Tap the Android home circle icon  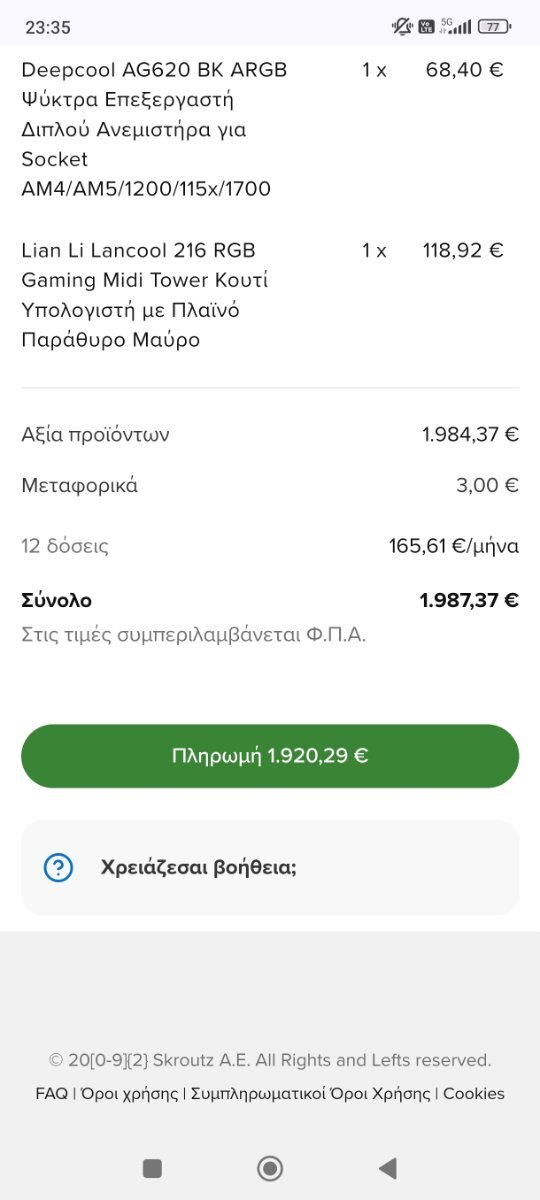point(270,1167)
